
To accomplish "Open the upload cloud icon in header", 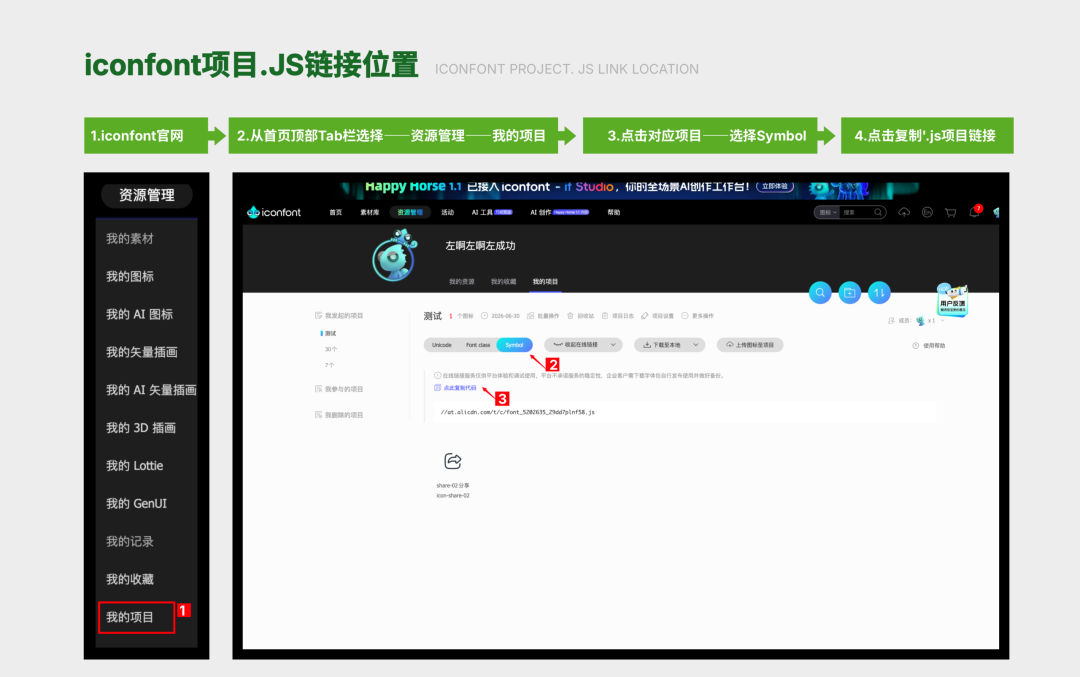I will point(904,212).
